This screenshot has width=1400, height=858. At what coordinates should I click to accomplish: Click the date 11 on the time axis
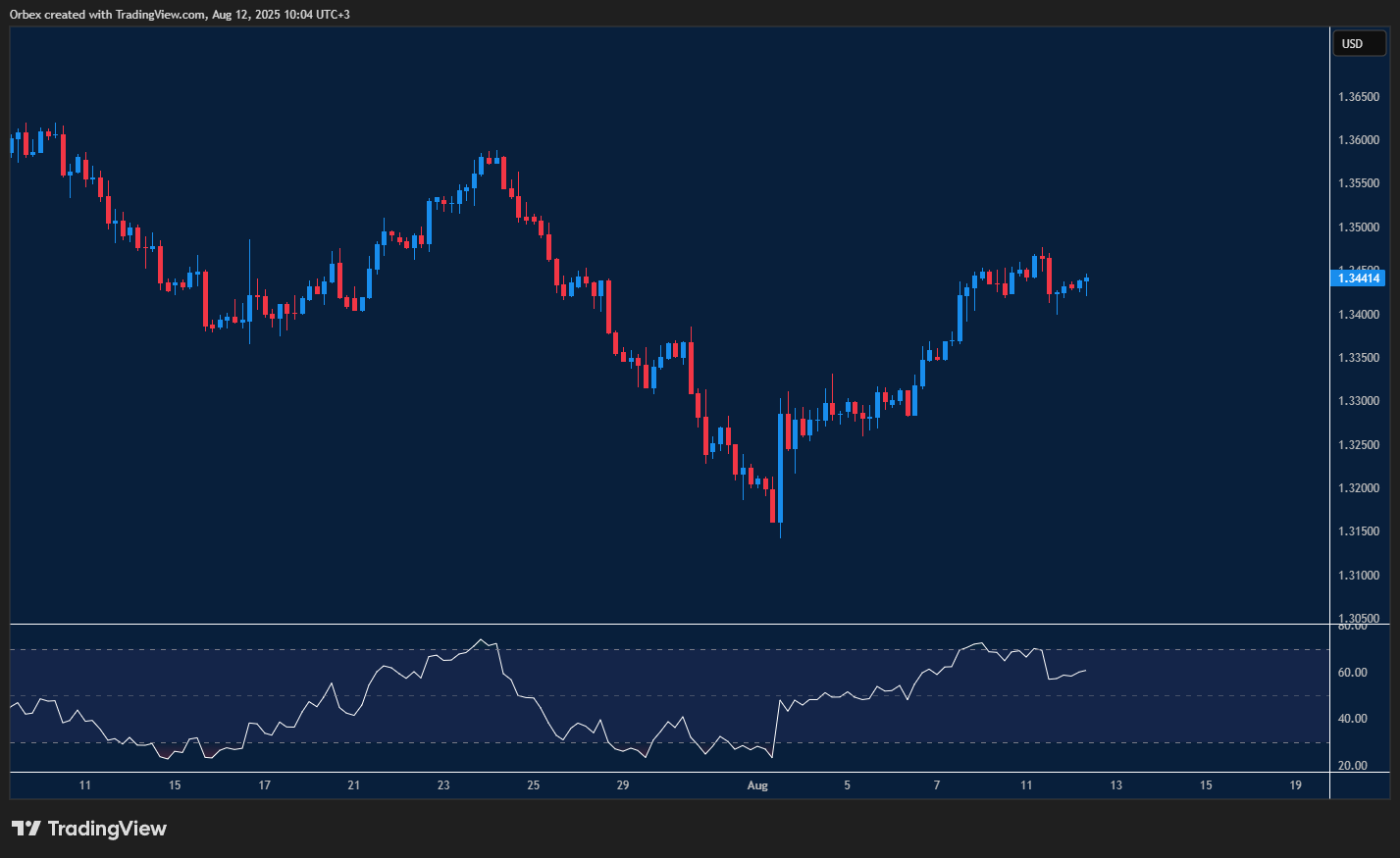click(x=84, y=785)
